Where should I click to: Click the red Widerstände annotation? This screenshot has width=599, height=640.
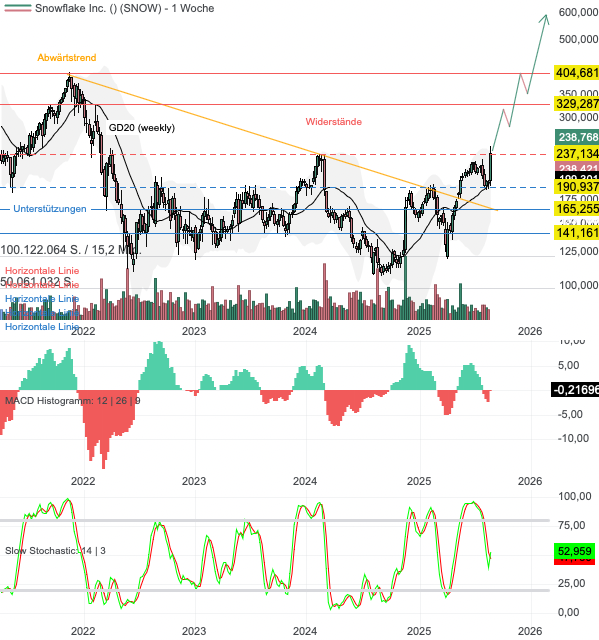(x=334, y=122)
